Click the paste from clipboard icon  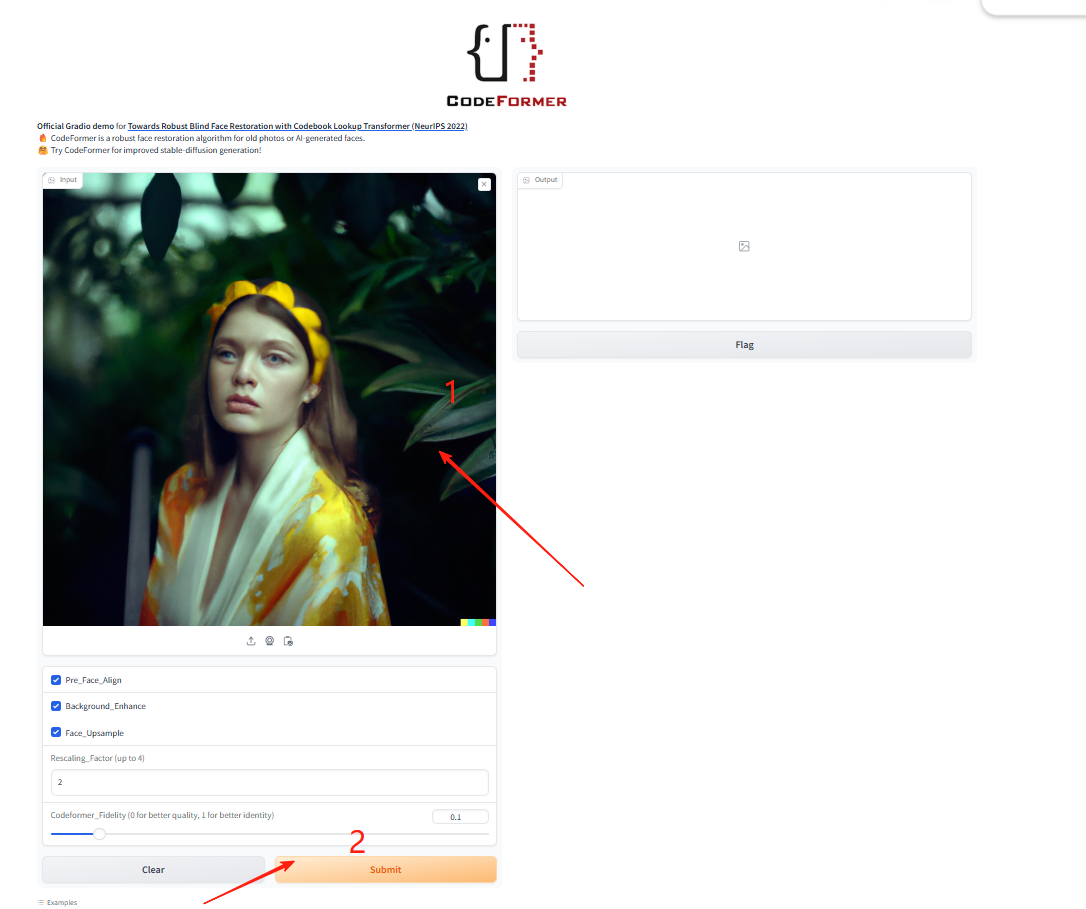click(288, 641)
